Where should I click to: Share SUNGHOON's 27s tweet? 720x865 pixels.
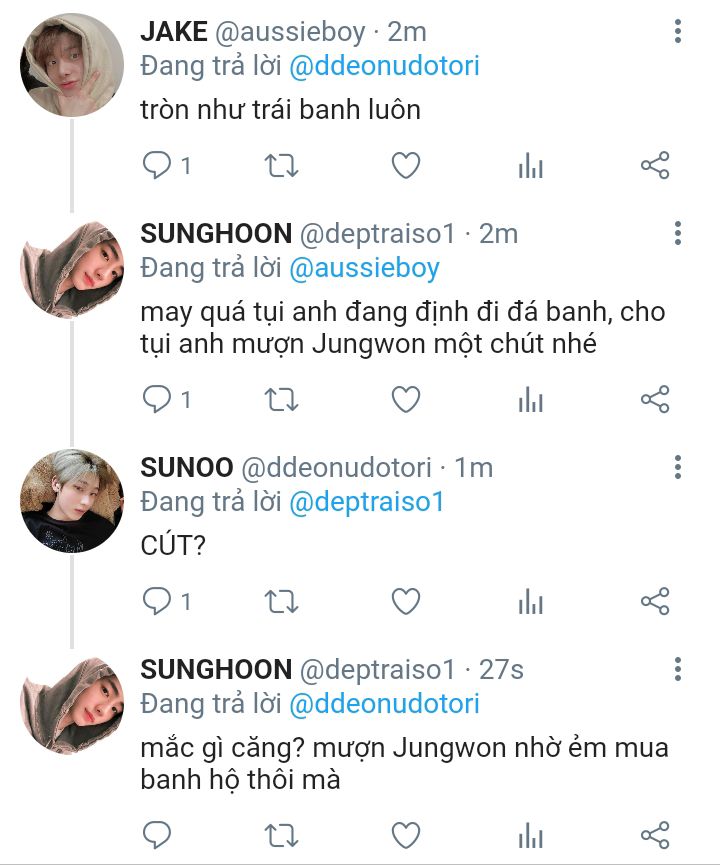point(654,835)
